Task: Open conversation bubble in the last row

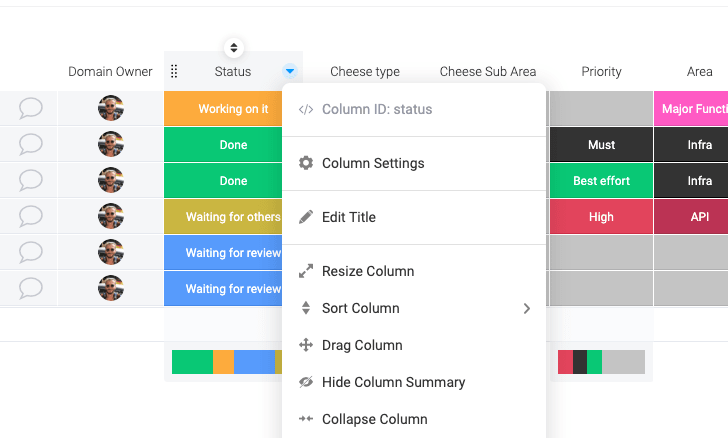Action: click(x=31, y=288)
